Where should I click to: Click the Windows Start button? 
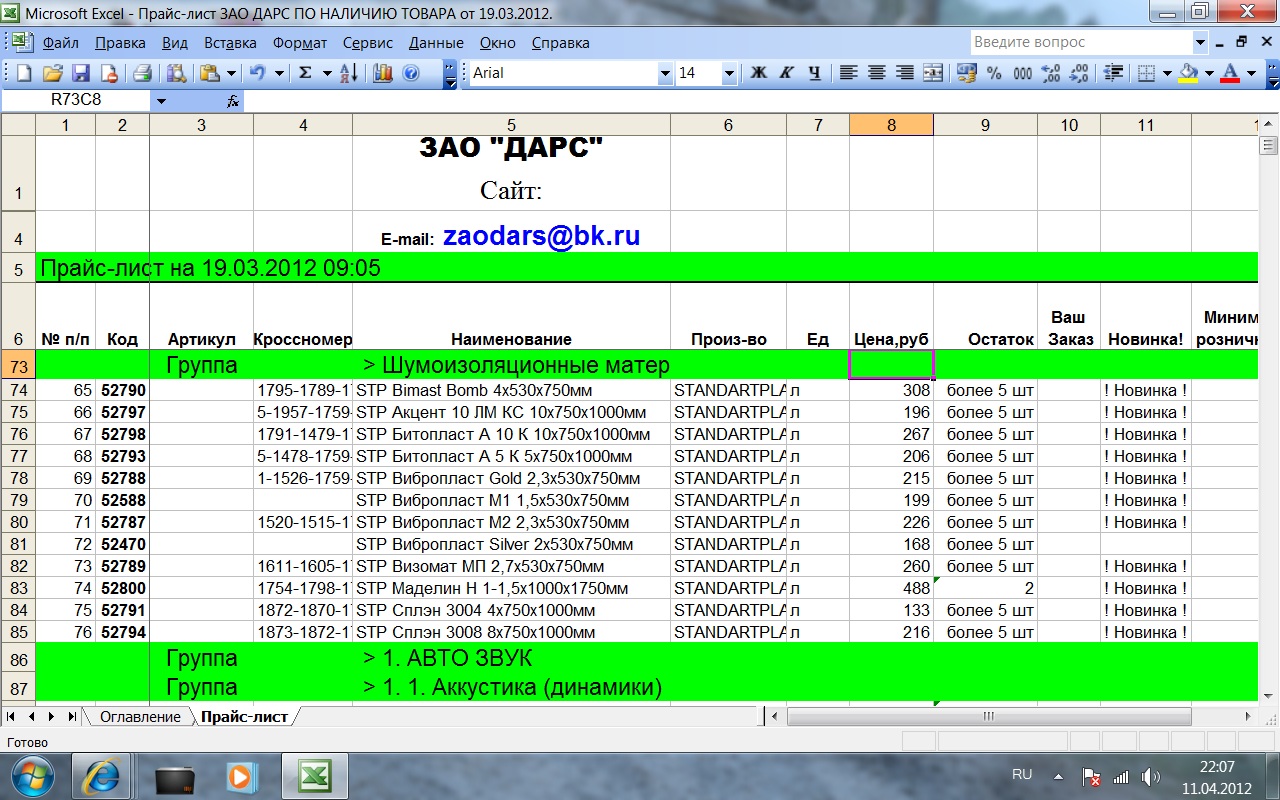click(x=33, y=776)
